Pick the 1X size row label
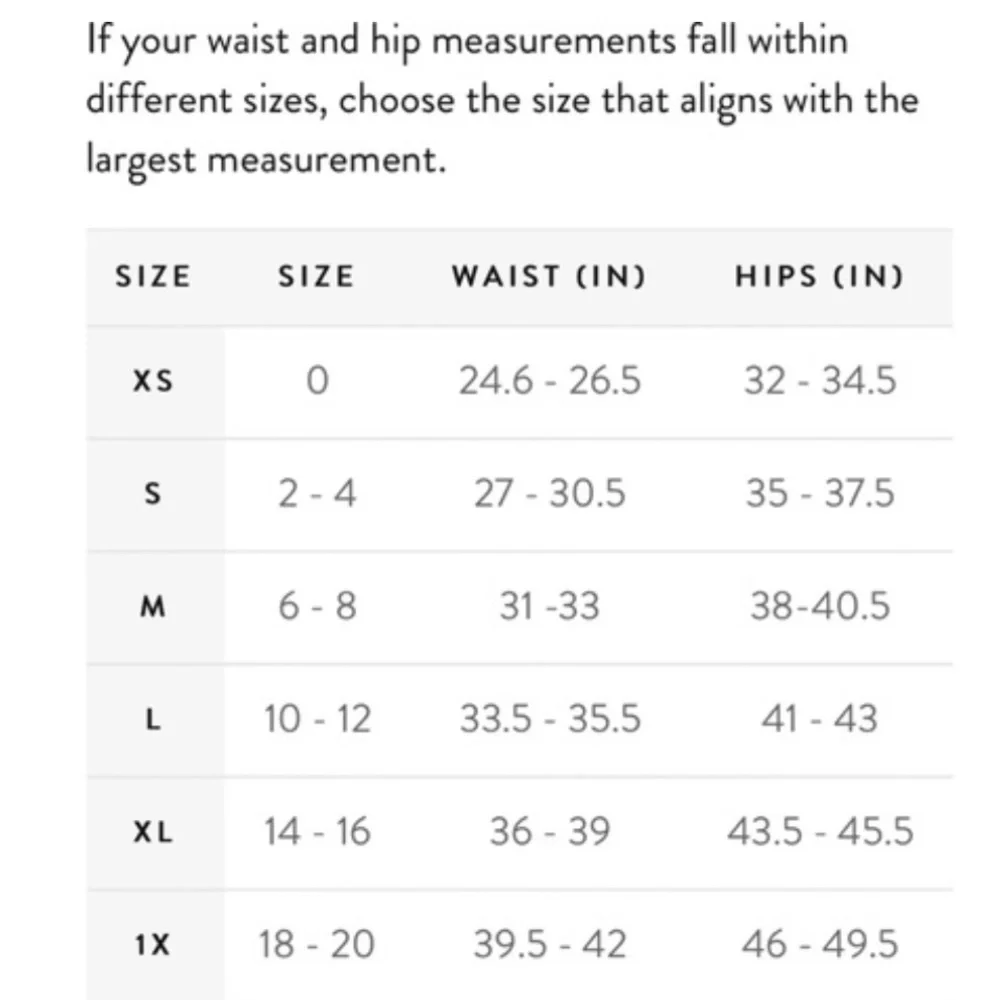Image resolution: width=1000 pixels, height=1000 pixels. click(x=153, y=945)
